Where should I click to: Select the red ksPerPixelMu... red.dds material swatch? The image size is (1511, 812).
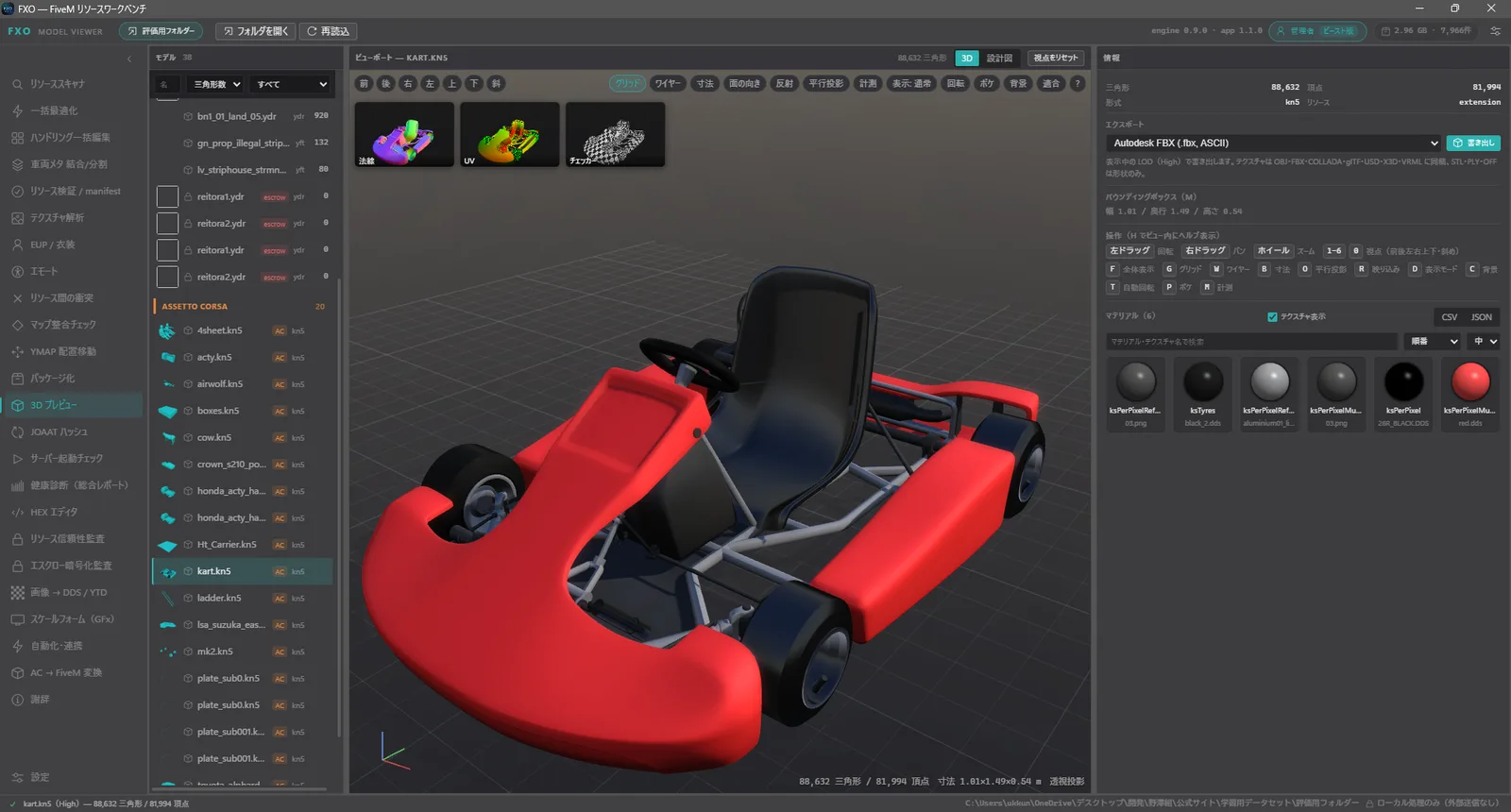point(1470,395)
